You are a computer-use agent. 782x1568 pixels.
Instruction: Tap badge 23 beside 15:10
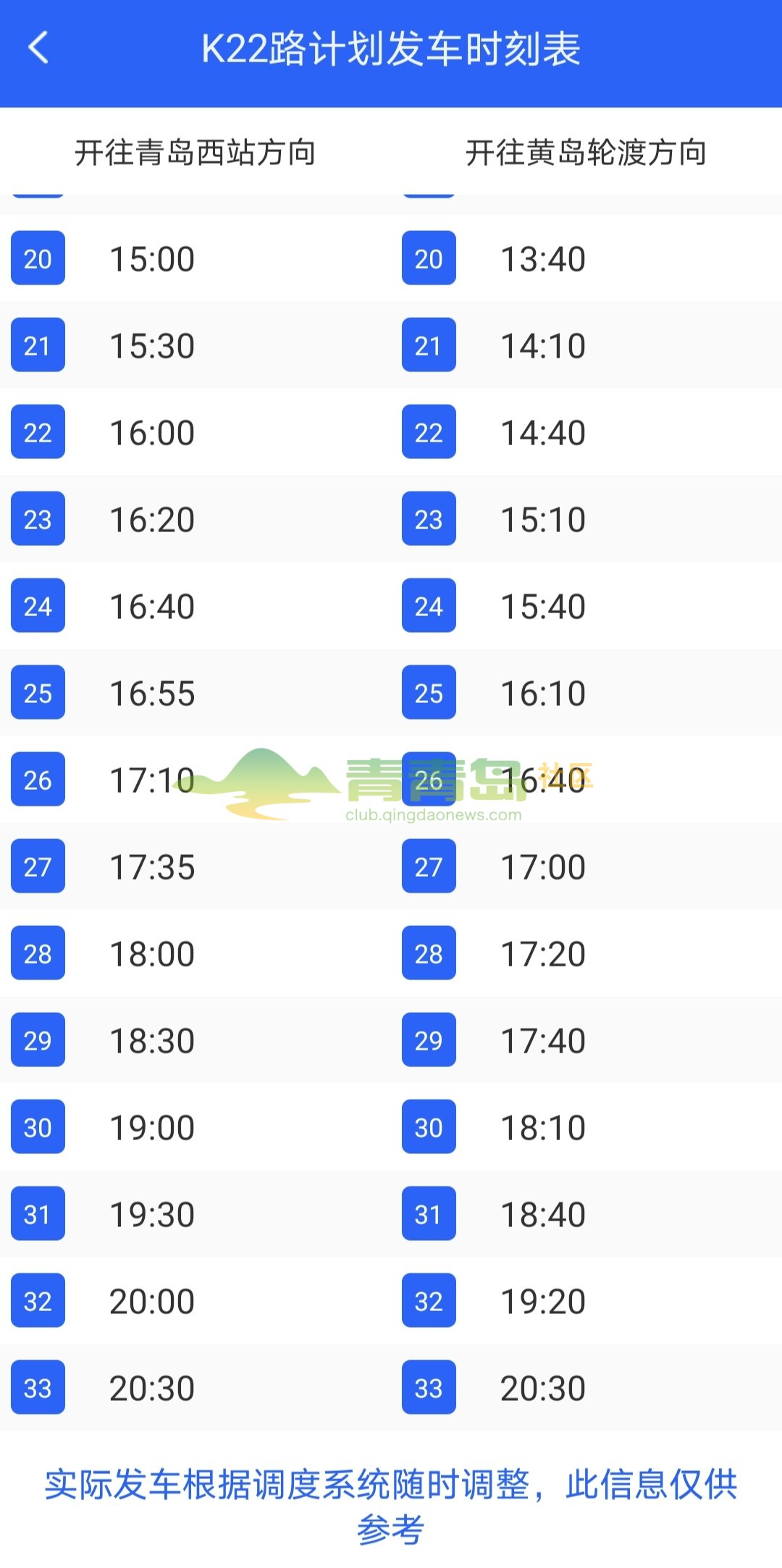pyautogui.click(x=429, y=519)
